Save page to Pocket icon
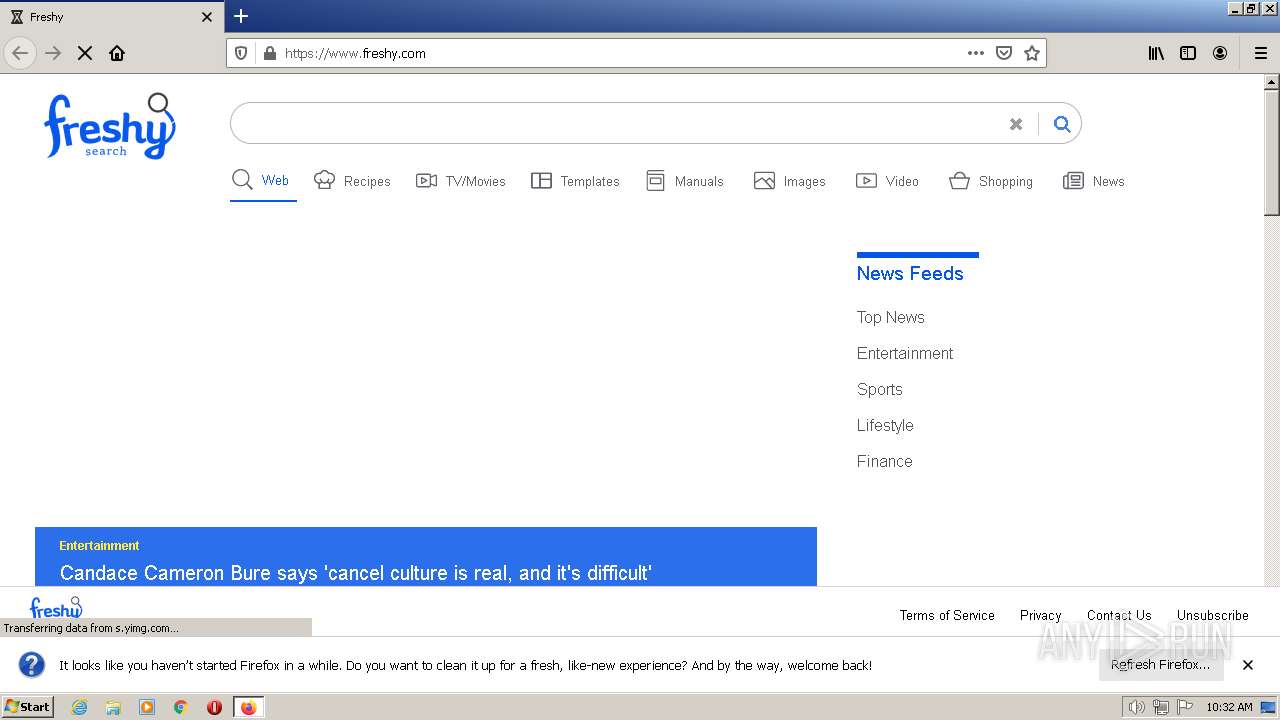The height and width of the screenshot is (720, 1280). [1004, 53]
